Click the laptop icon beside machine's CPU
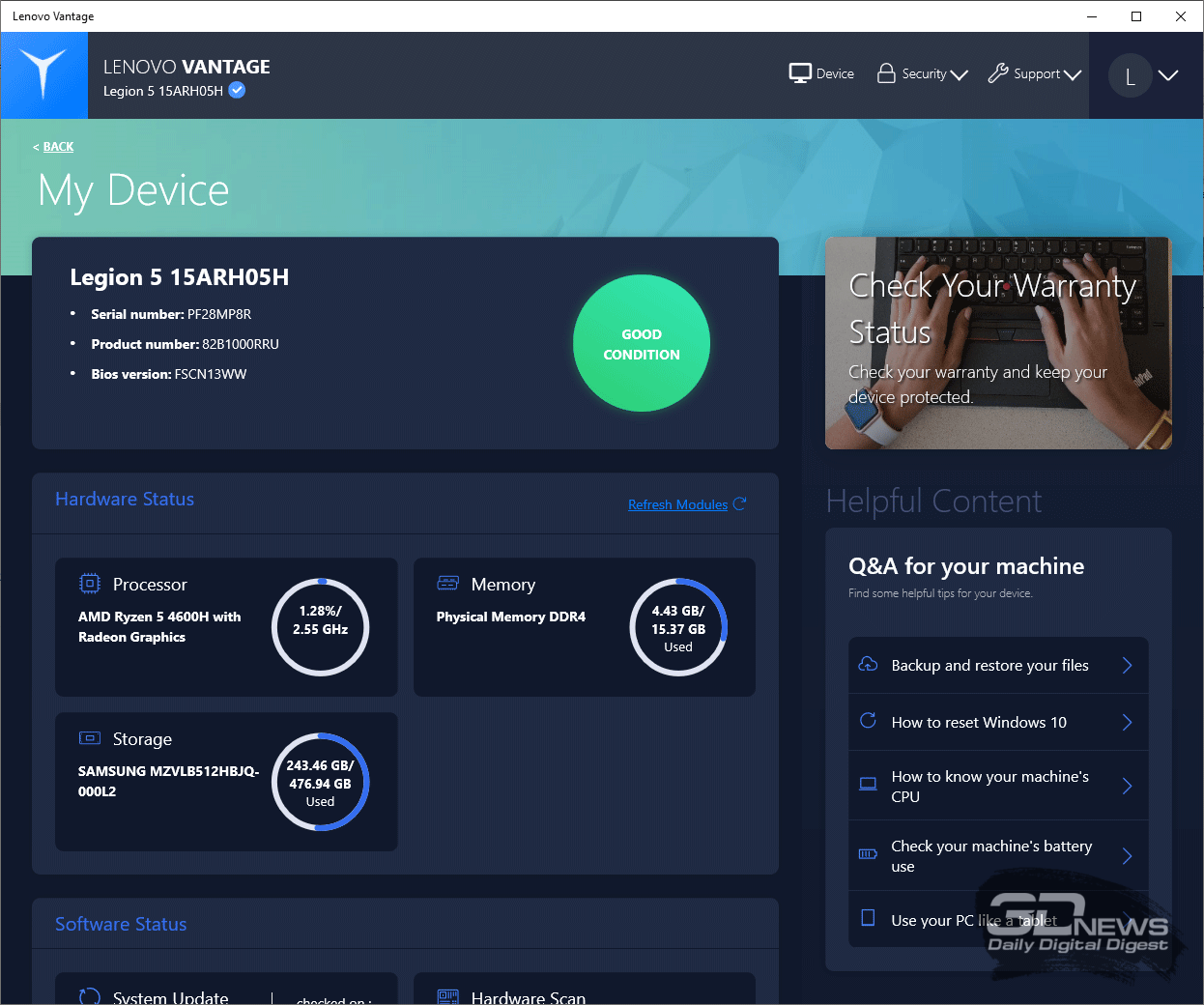The width and height of the screenshot is (1204, 1005). coord(868,784)
